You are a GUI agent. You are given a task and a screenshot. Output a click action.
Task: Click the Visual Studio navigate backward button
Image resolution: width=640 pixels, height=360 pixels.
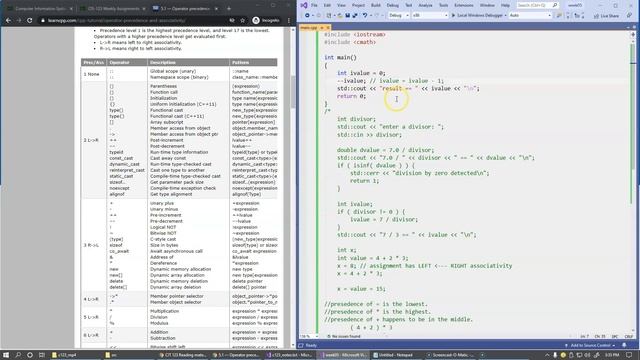pyautogui.click(x=307, y=16)
